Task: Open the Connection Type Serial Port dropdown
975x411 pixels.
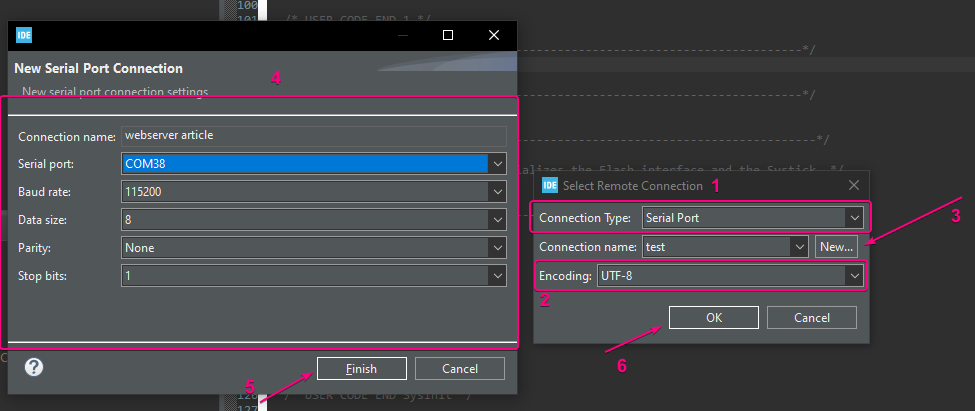Action: tap(854, 218)
